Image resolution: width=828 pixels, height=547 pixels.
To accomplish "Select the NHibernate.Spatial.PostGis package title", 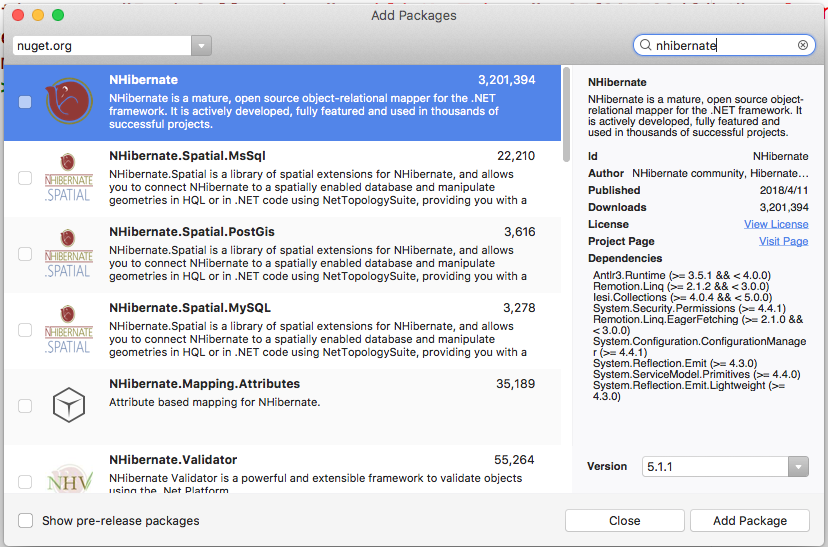I will 192,232.
